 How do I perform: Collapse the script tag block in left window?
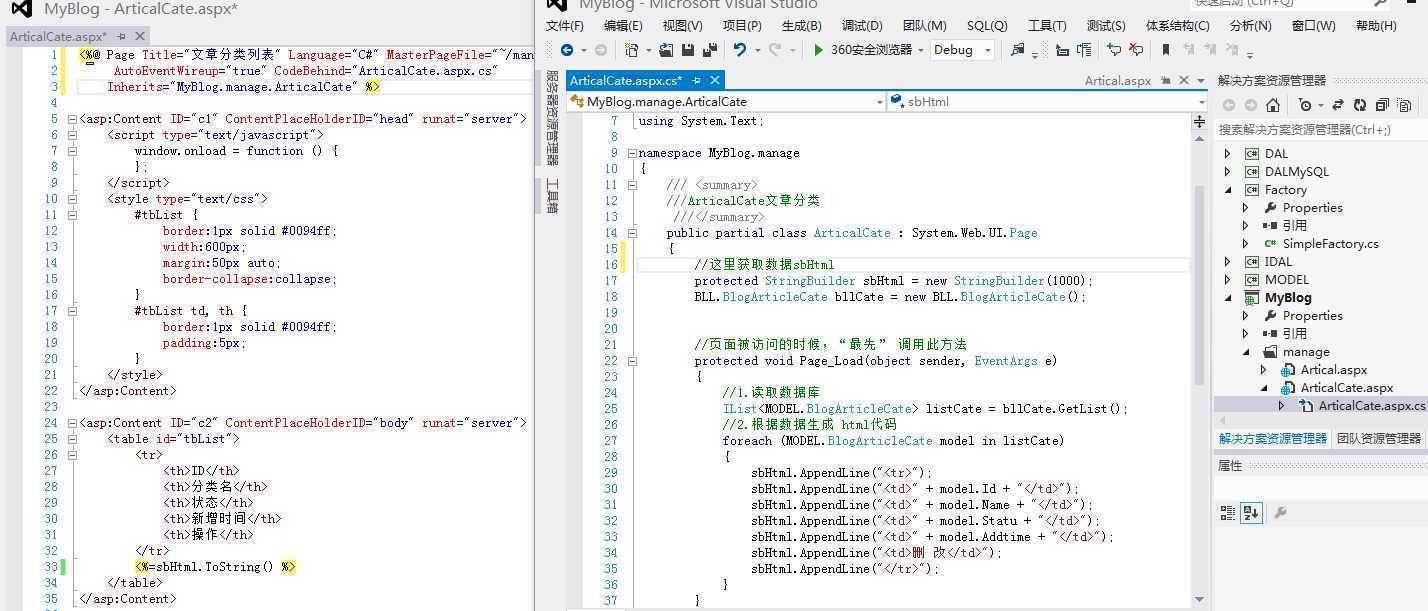click(x=72, y=135)
